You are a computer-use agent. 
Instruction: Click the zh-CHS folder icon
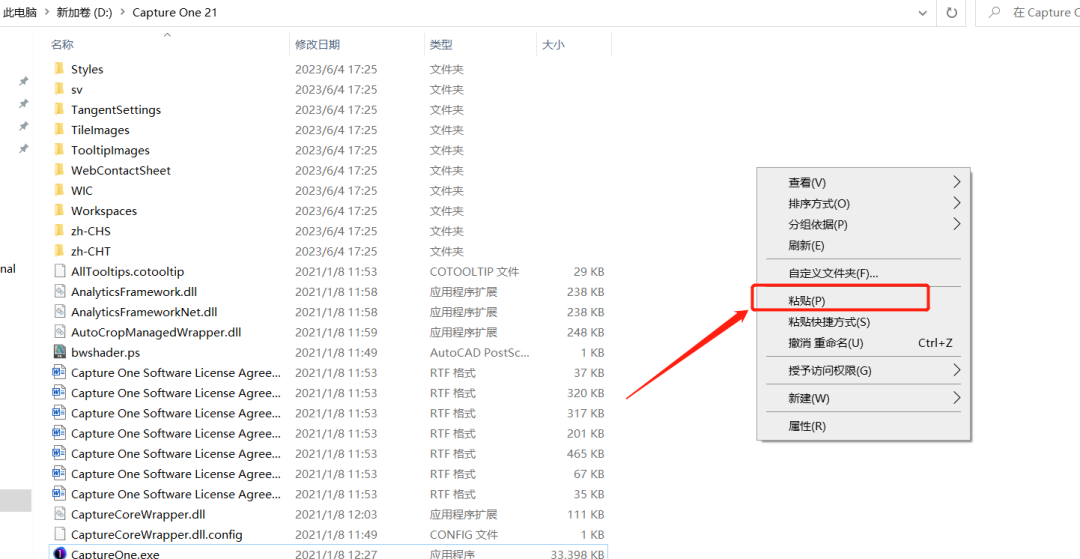tap(59, 231)
